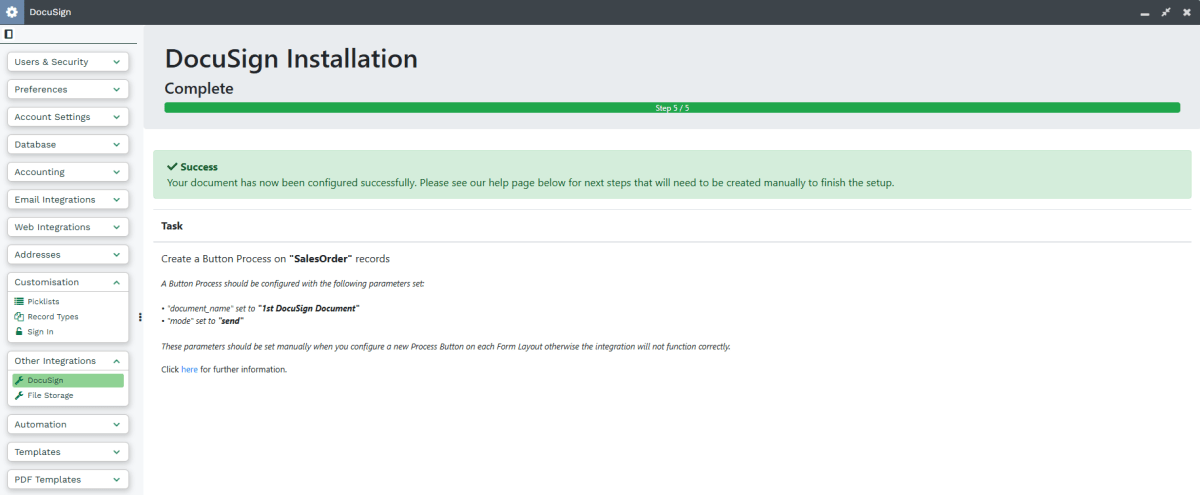Click the DocuSign wrench icon
Viewport: 1200px width, 495px height.
tap(19, 380)
